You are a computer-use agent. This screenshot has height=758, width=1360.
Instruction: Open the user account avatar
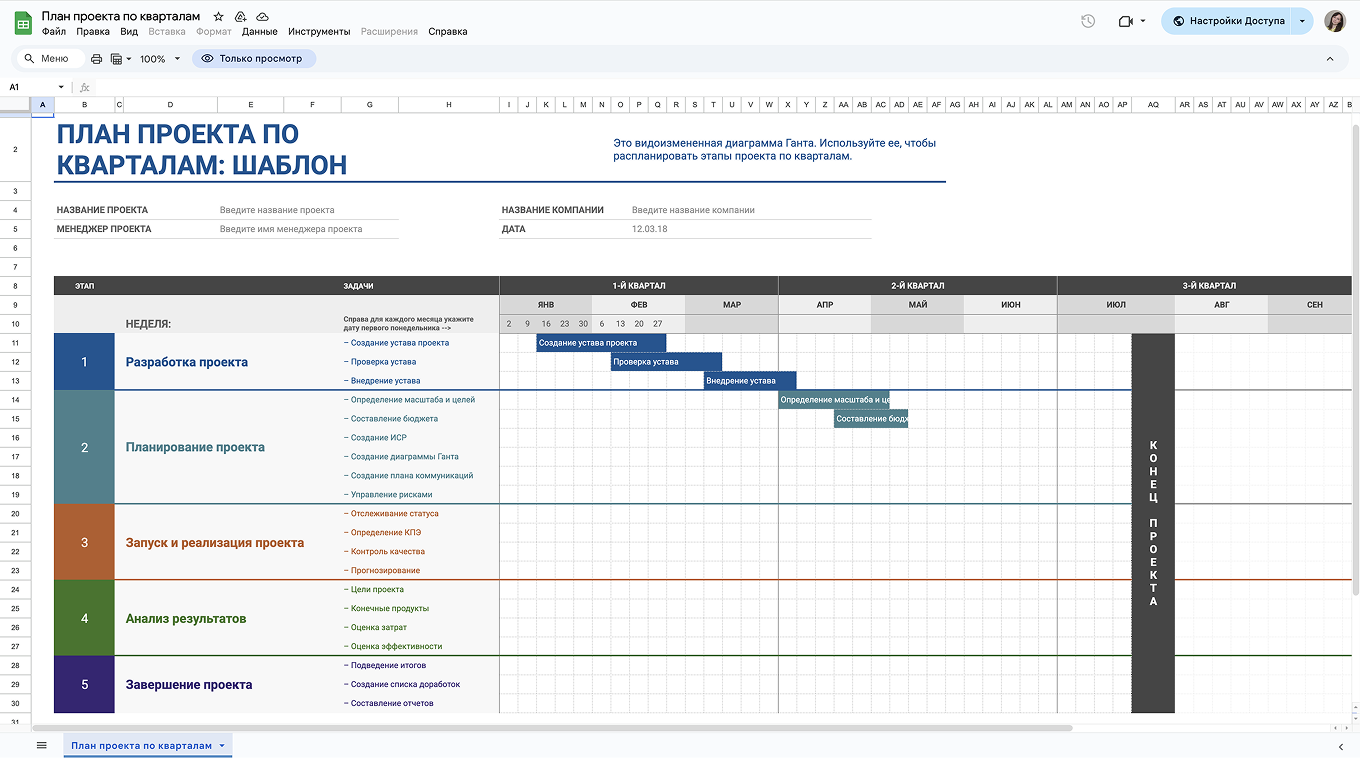click(1335, 21)
